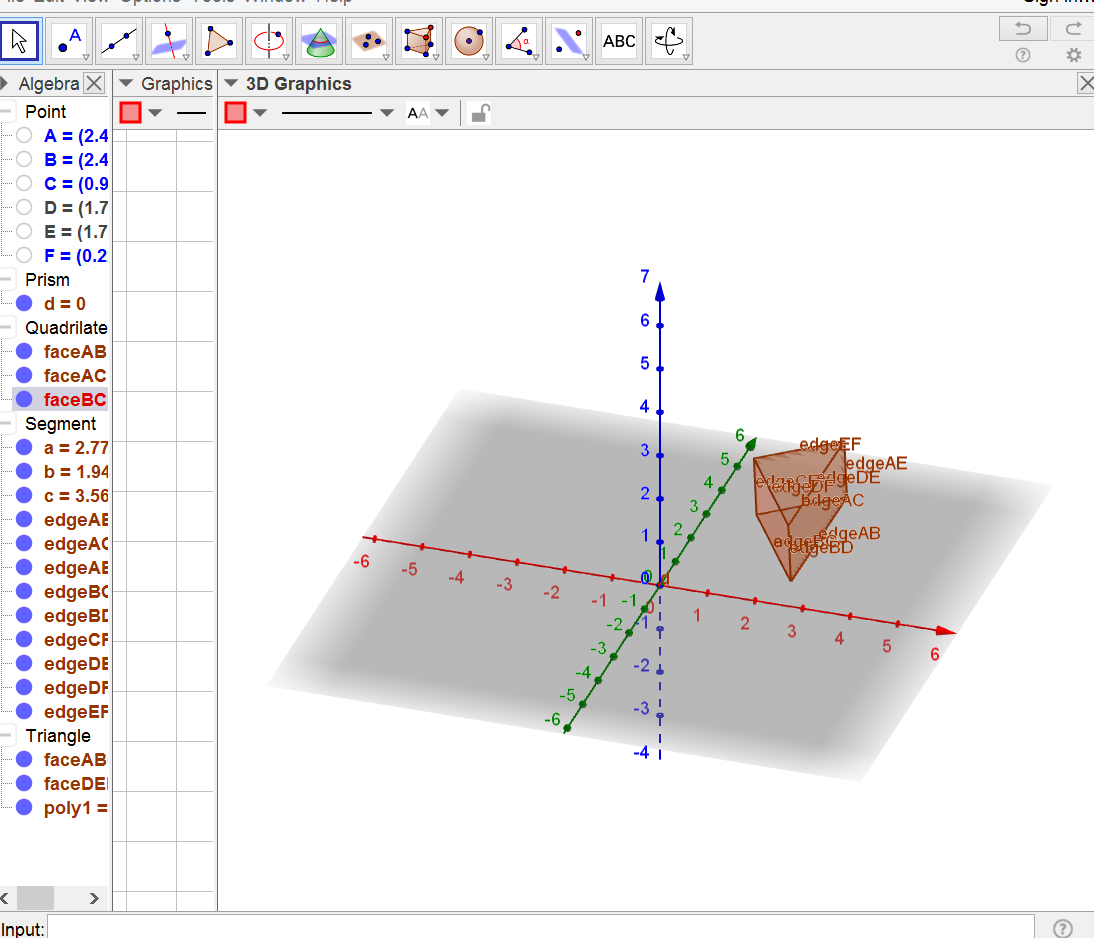The width and height of the screenshot is (1094, 938).
Task: Choose the Polygon tool
Action: (x=218, y=41)
